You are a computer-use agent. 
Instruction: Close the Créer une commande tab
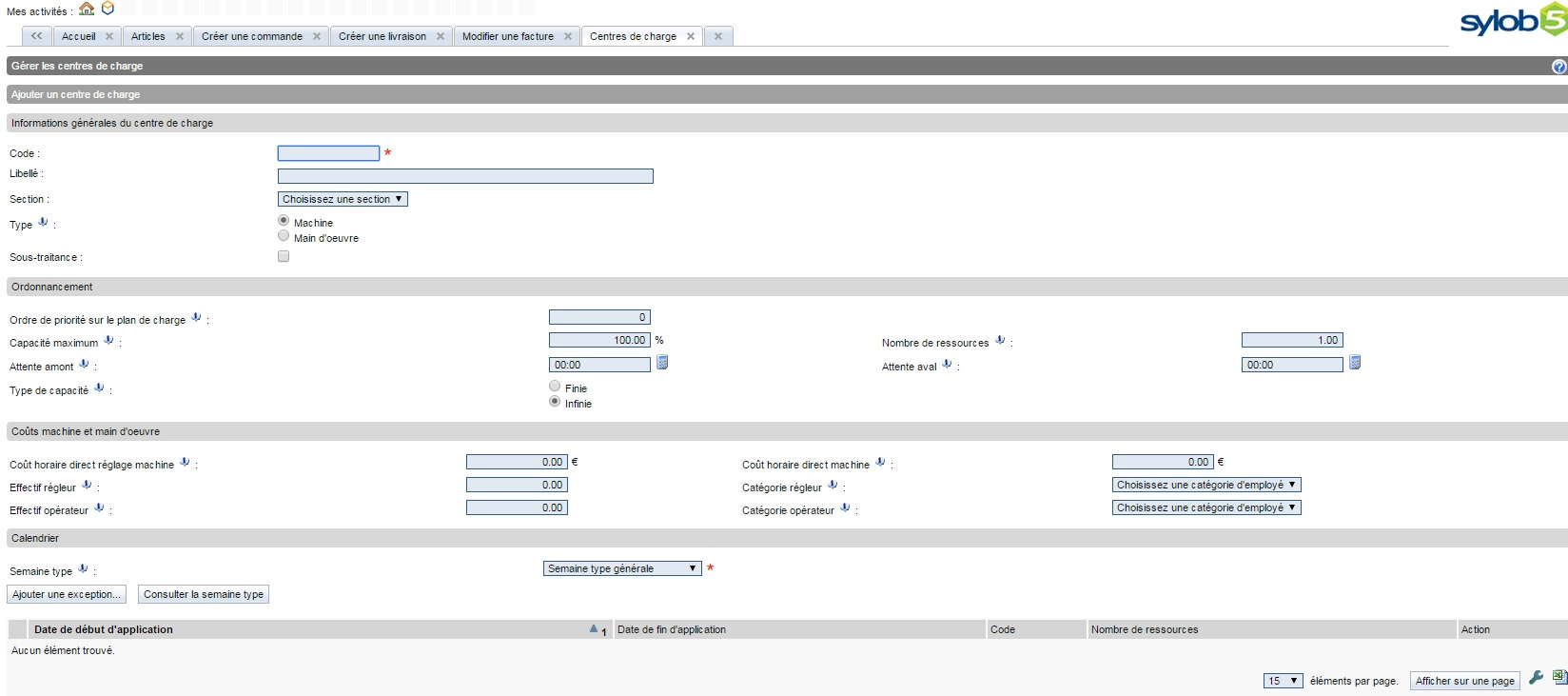[x=317, y=36]
